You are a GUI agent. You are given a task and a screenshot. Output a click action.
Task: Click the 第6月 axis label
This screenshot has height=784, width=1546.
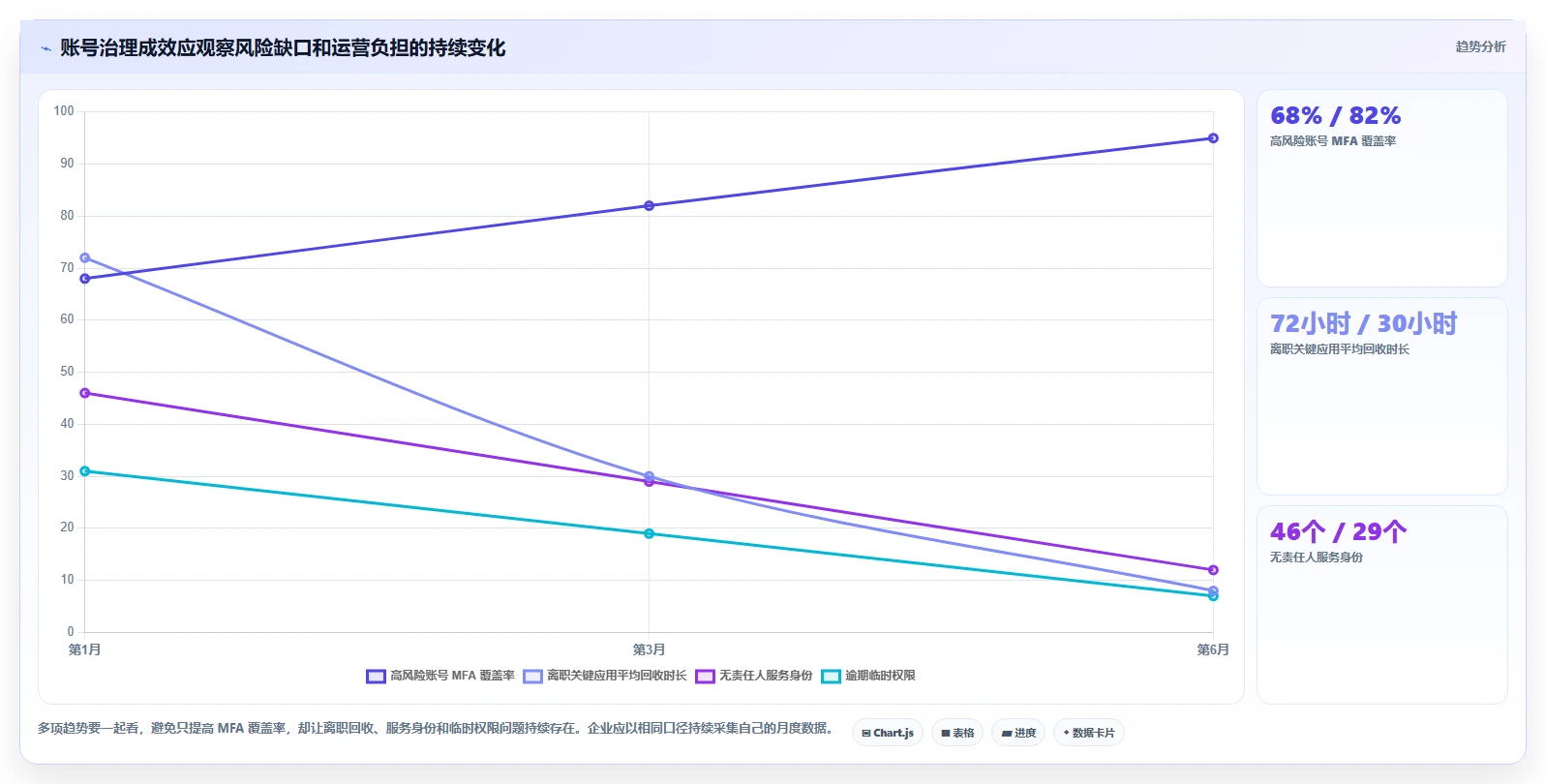1213,649
